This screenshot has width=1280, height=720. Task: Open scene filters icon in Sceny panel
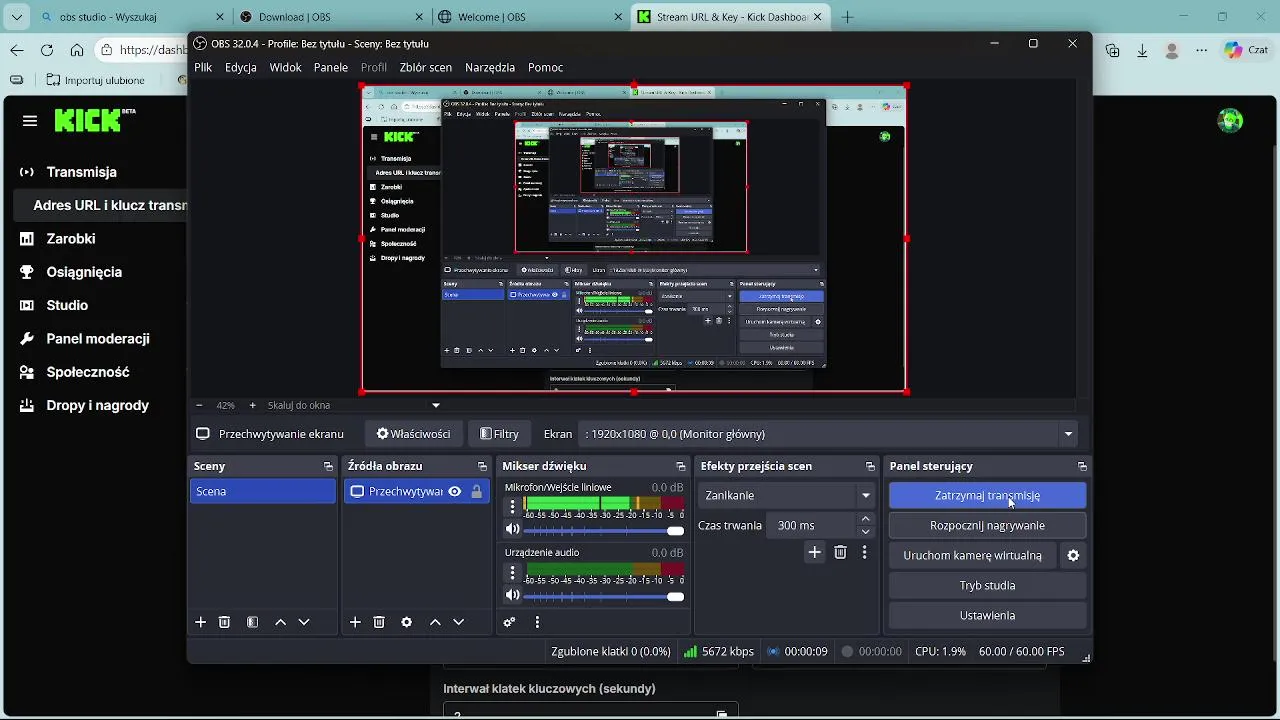253,622
